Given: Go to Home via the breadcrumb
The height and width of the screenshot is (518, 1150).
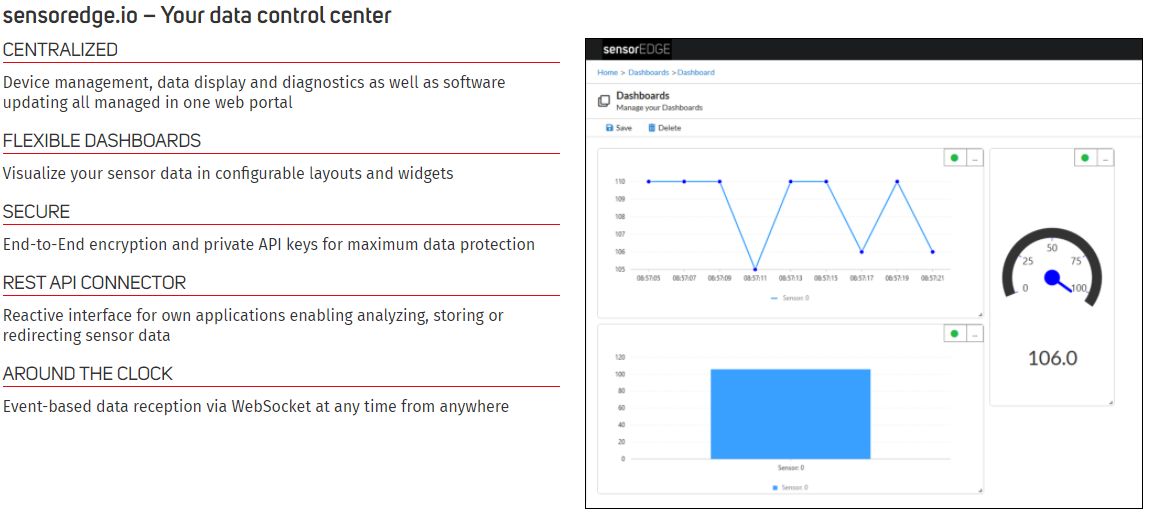Looking at the screenshot, I should (x=607, y=73).
